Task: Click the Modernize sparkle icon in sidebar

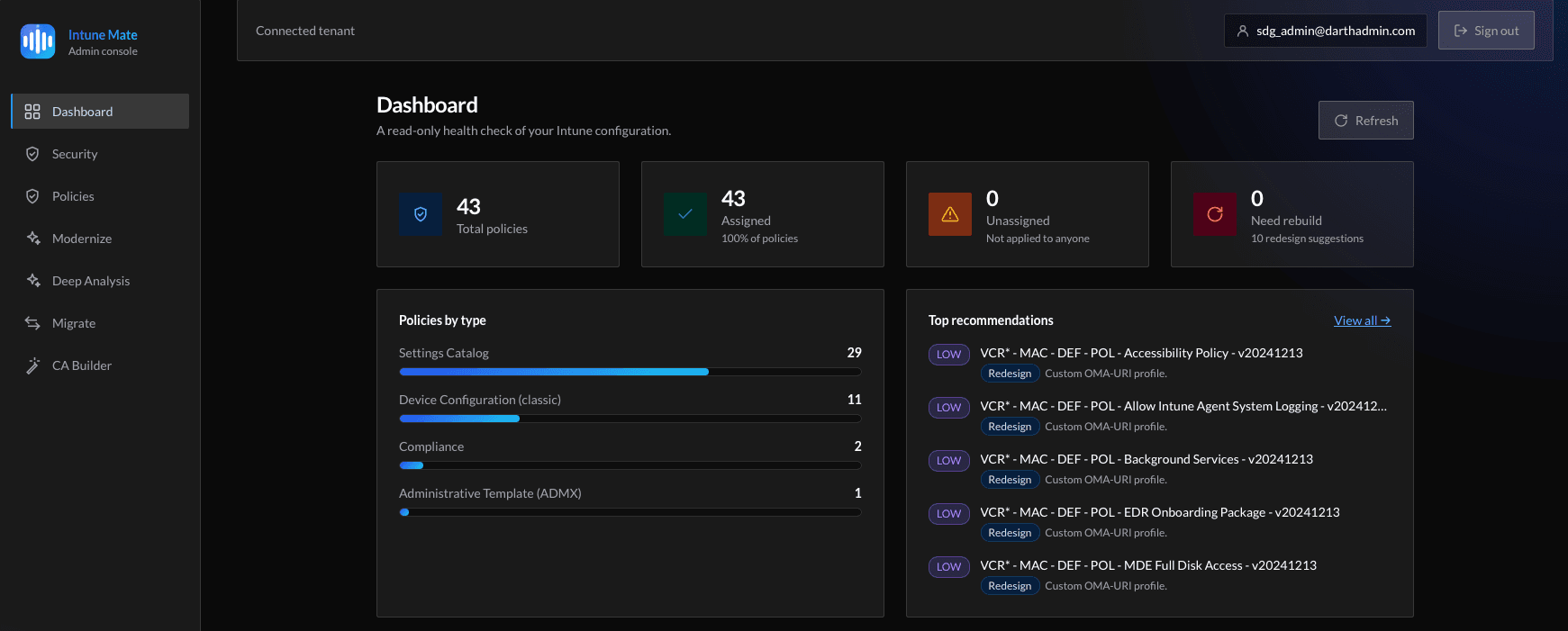Action: [x=33, y=239]
